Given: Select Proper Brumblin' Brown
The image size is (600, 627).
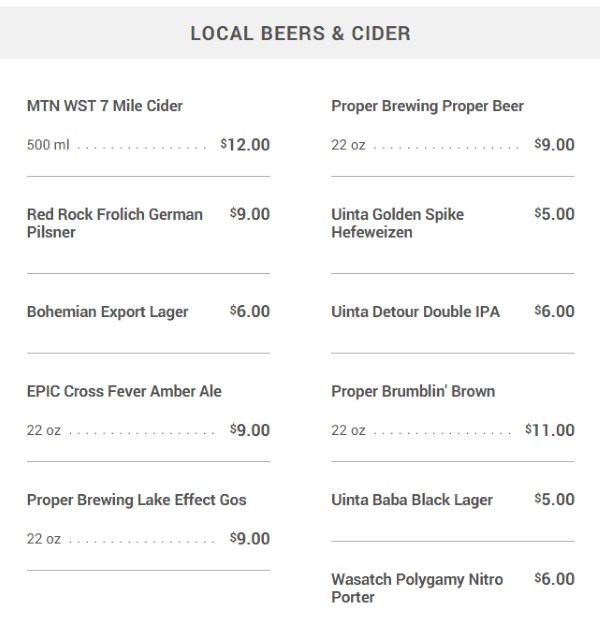Looking at the screenshot, I should pos(413,391).
